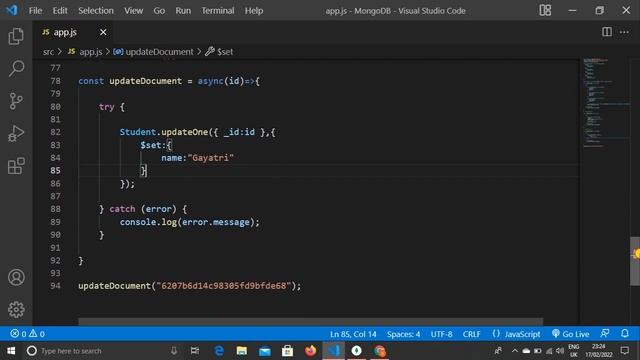The height and width of the screenshot is (360, 640).
Task: Open the Go menu
Action: [x=159, y=11]
